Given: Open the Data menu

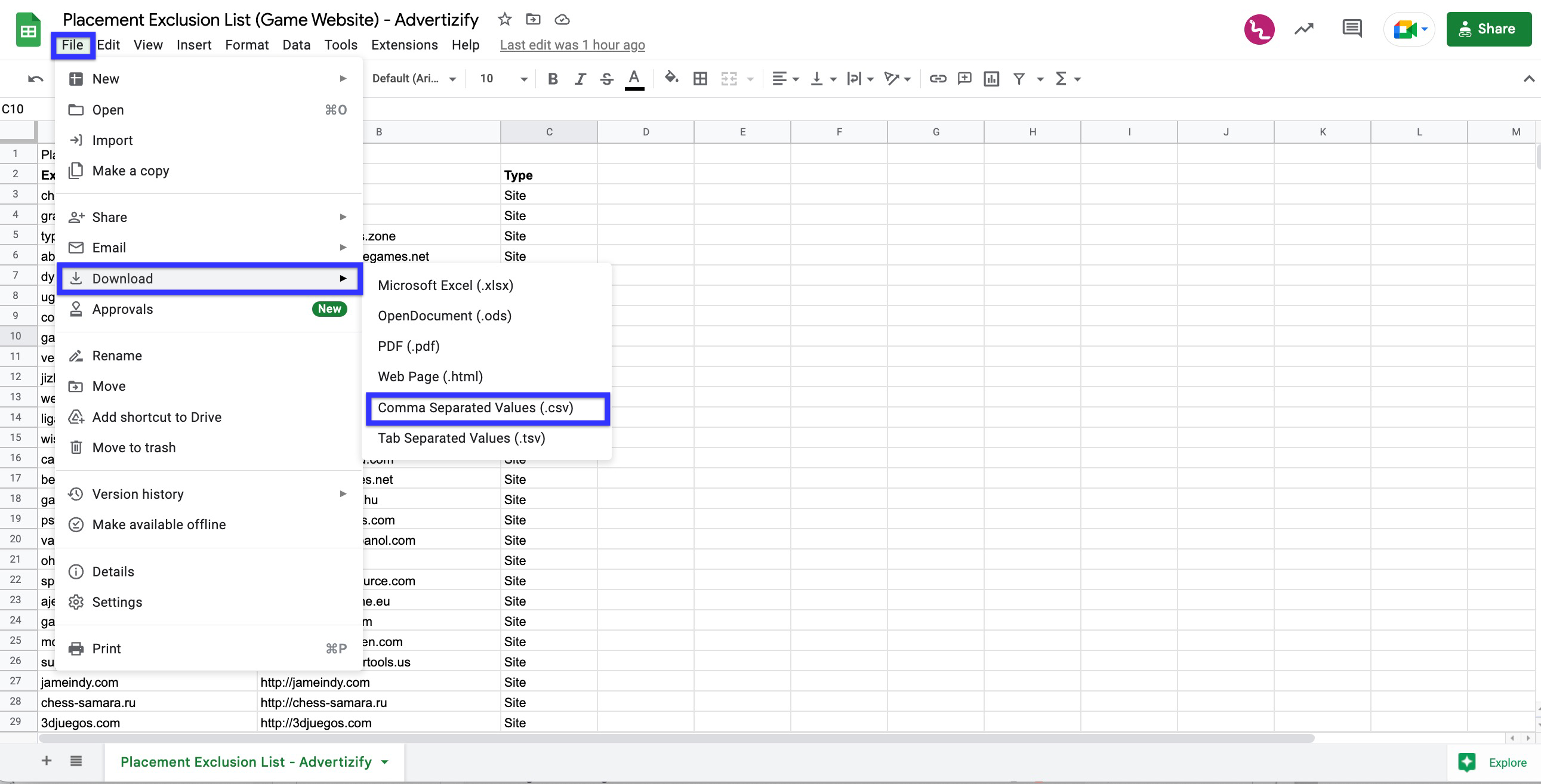Looking at the screenshot, I should click(296, 45).
